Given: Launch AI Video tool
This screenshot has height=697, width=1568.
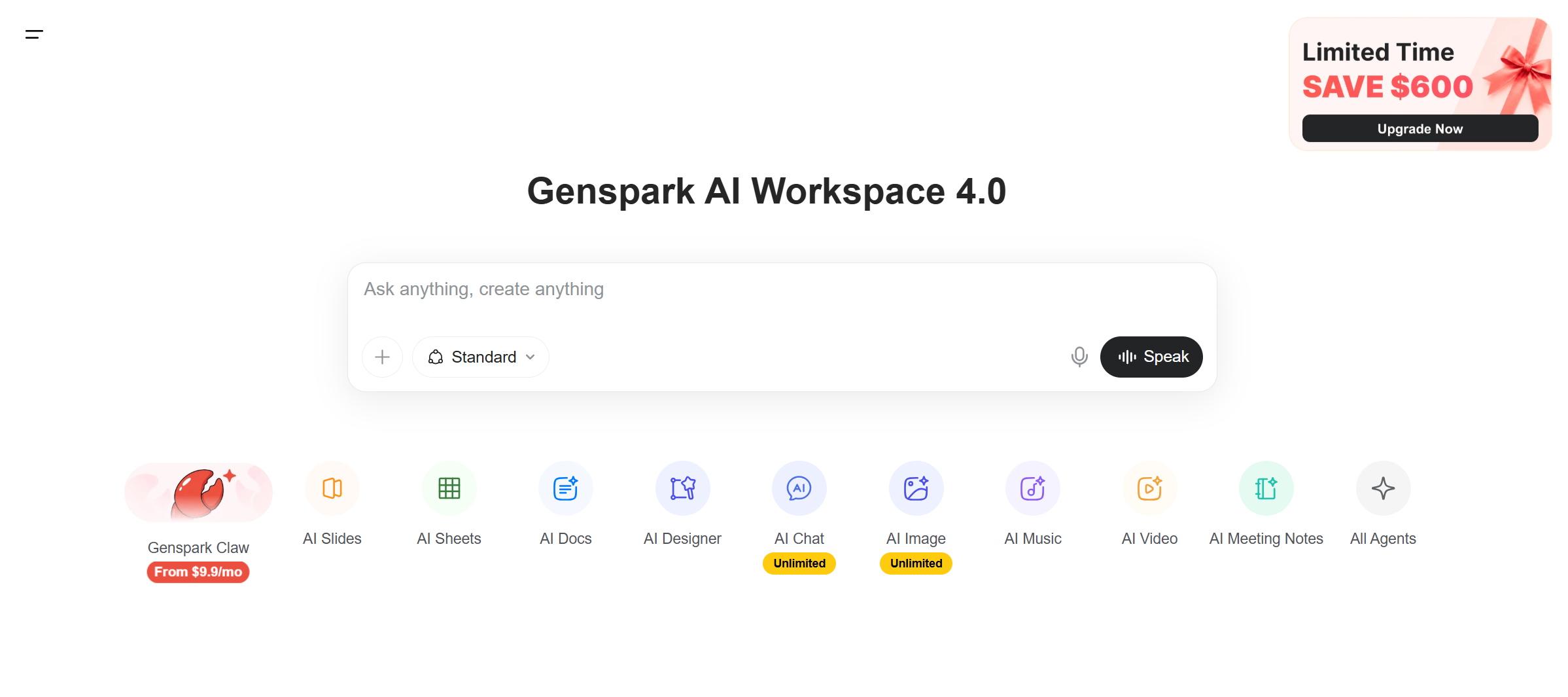Looking at the screenshot, I should 1150,488.
